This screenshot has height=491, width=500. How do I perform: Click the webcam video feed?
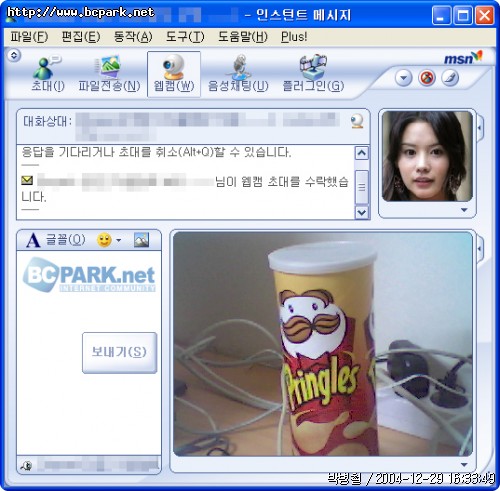click(323, 344)
